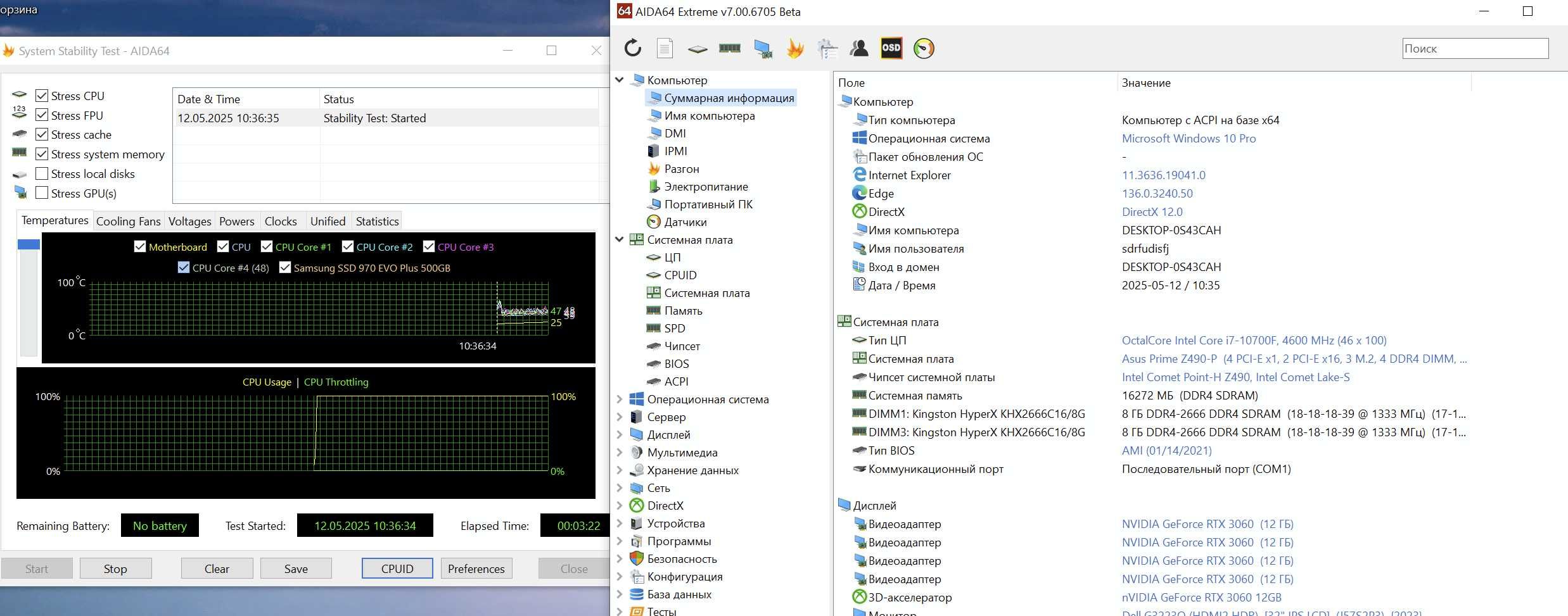Expand the Сеть tree node
This screenshot has height=616, width=1568.
pos(620,488)
